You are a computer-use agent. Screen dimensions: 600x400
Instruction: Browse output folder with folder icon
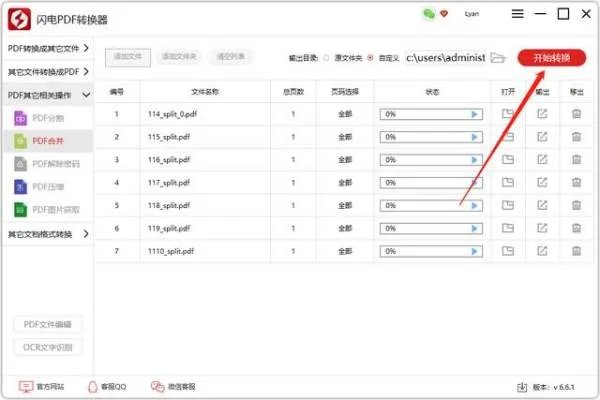coord(498,58)
